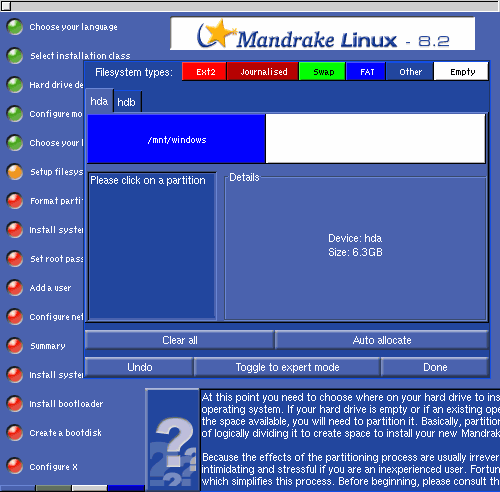The image size is (500, 492).
Task: Choose the green Swap filesystem type
Action: [x=322, y=71]
